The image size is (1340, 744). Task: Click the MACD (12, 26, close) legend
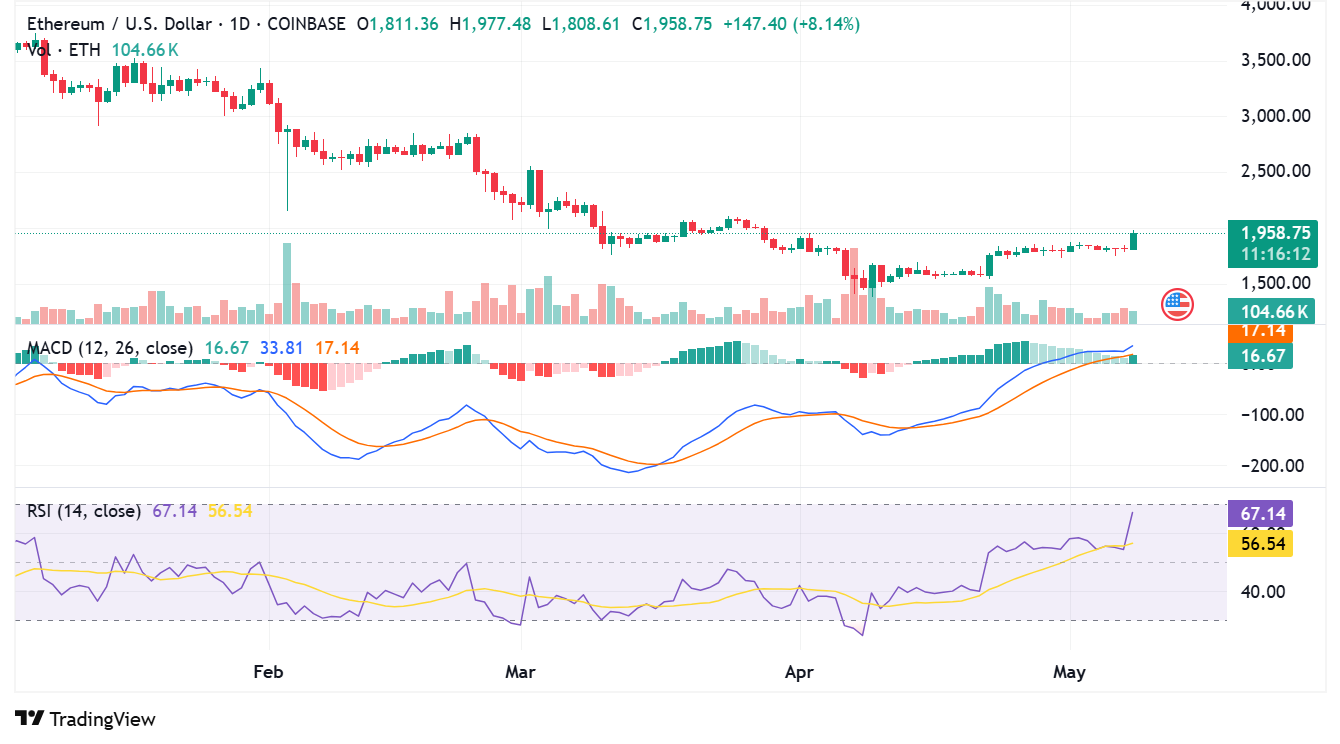pos(110,348)
